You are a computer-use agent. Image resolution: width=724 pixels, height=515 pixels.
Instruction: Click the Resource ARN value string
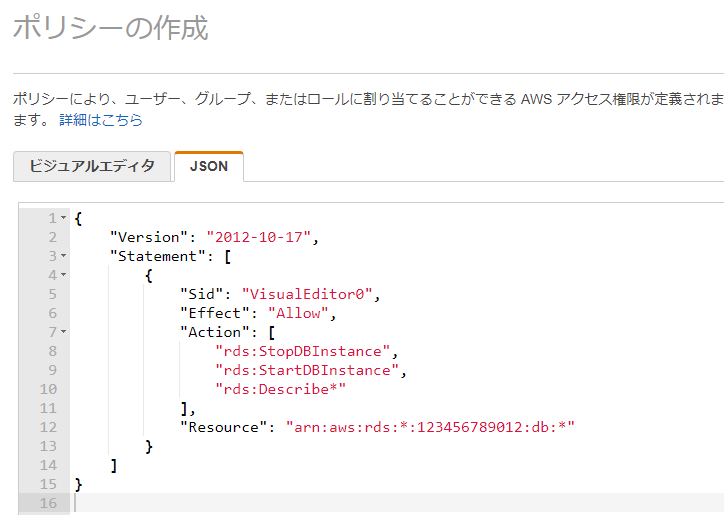coord(430,427)
